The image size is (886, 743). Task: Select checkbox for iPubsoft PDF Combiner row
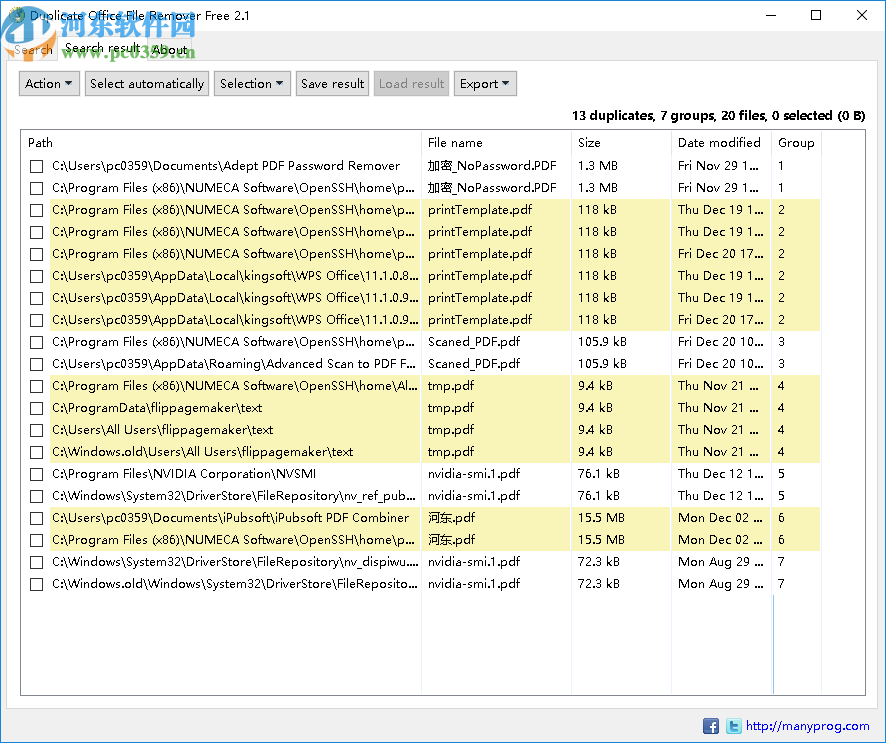click(36, 518)
